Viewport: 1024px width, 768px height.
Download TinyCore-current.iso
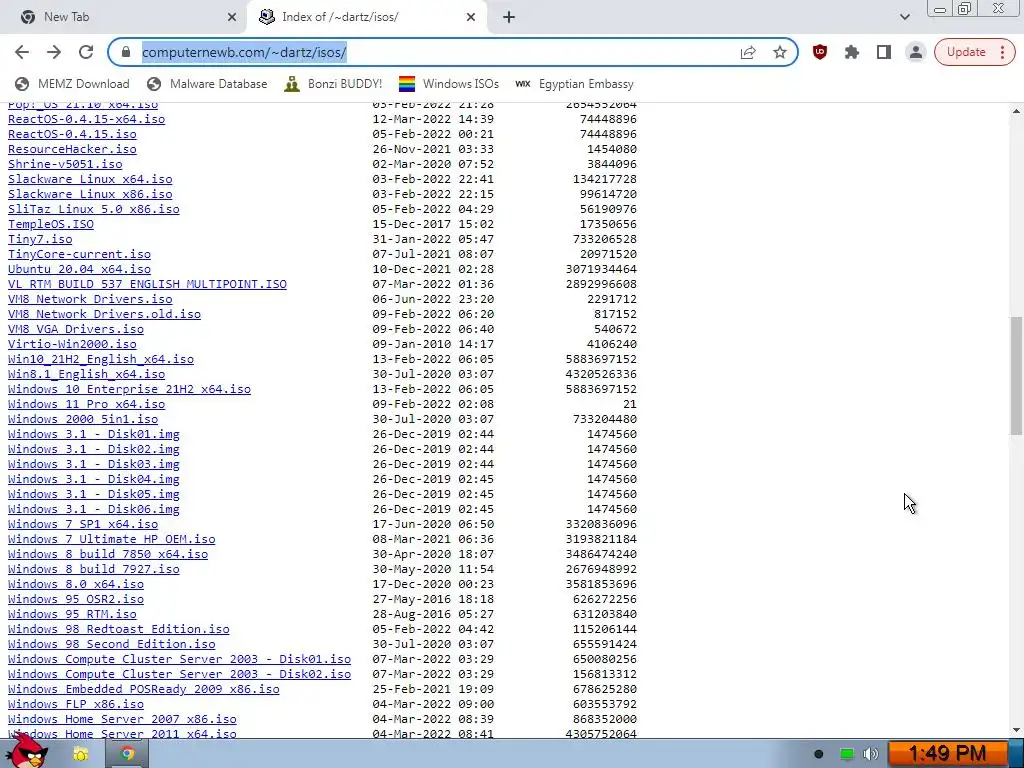click(x=79, y=254)
